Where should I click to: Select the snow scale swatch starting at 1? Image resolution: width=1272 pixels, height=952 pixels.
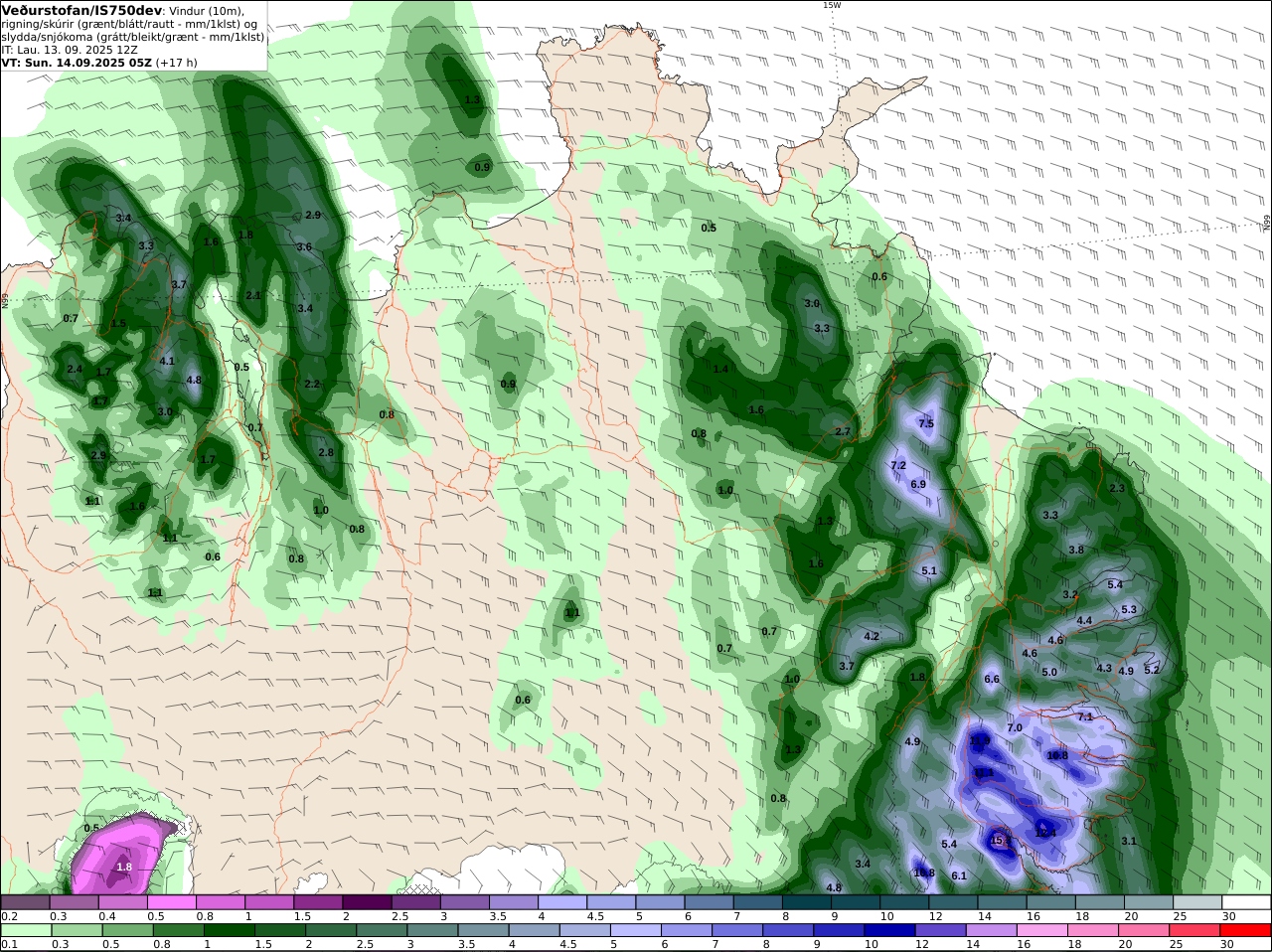tap(268, 902)
